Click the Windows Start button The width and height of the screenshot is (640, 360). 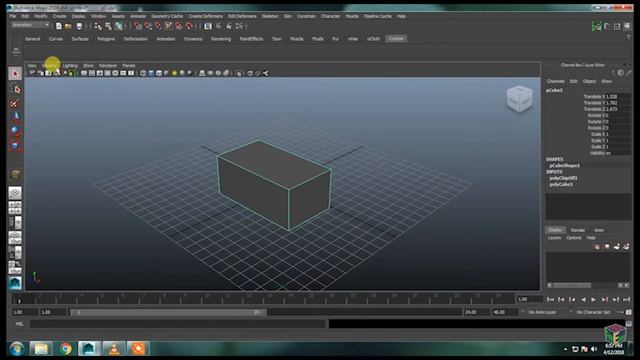(x=16, y=349)
